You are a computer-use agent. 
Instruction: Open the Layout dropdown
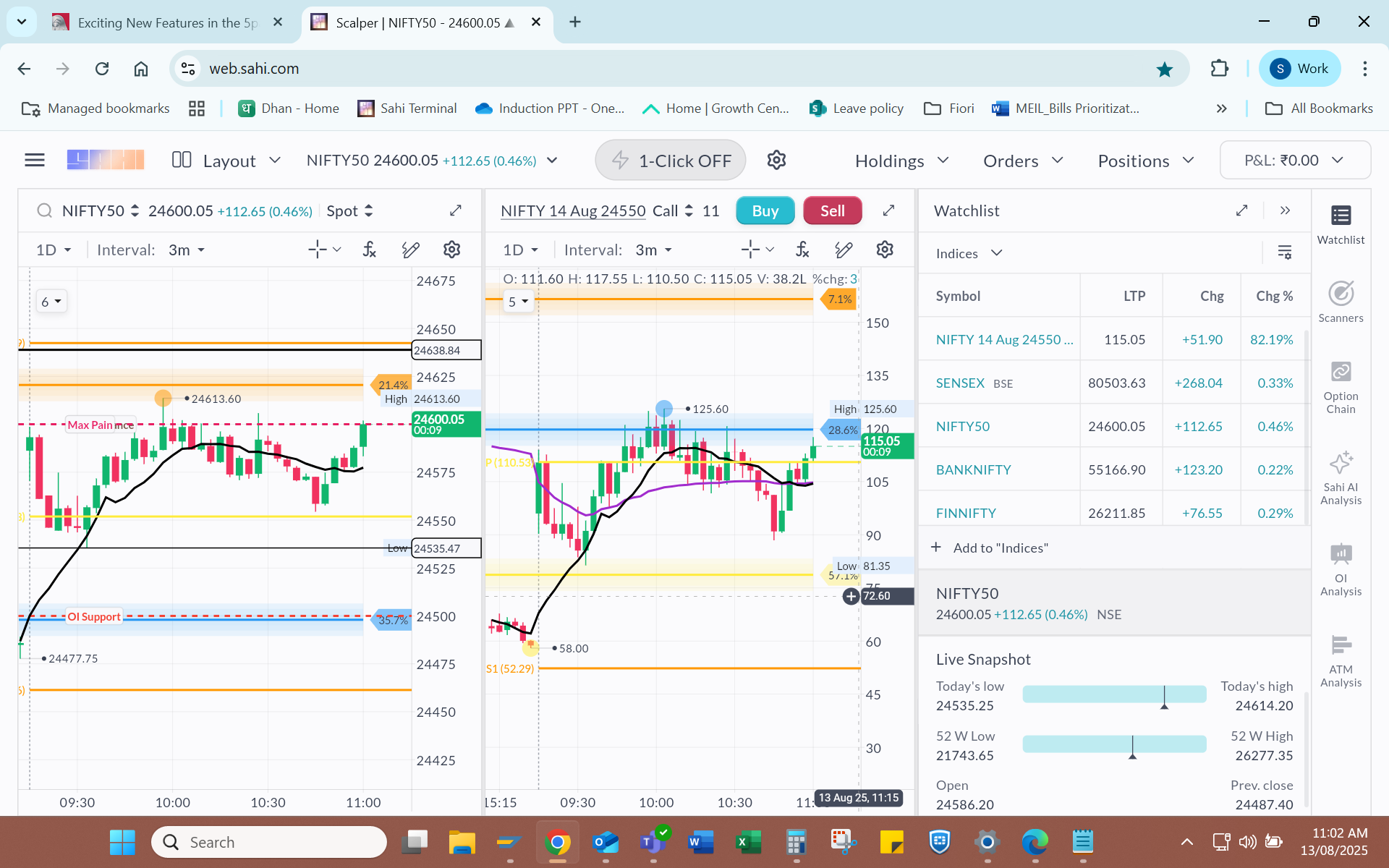tap(226, 161)
